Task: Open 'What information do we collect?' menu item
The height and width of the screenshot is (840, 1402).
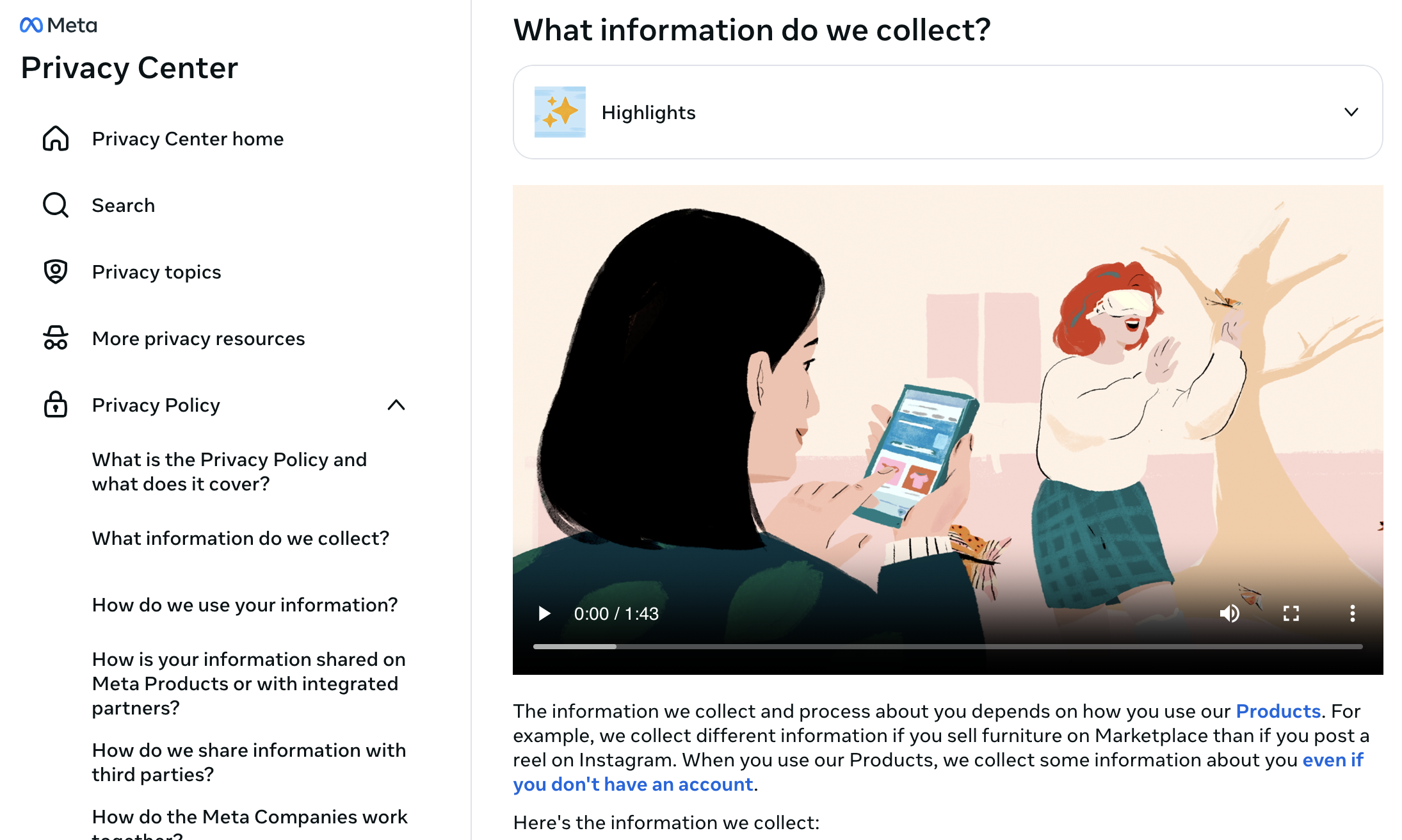Action: point(241,538)
